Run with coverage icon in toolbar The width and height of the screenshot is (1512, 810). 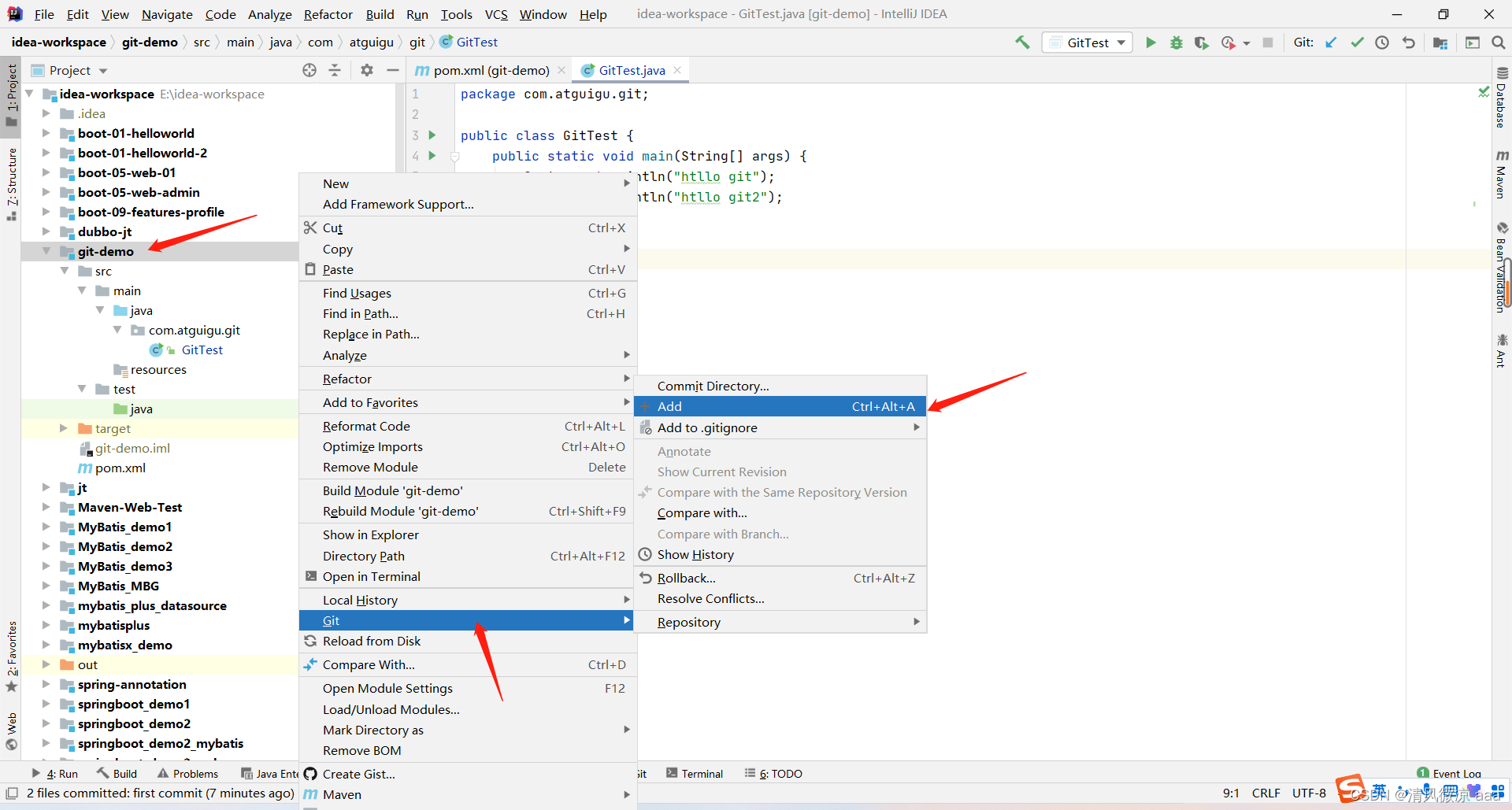1201,43
